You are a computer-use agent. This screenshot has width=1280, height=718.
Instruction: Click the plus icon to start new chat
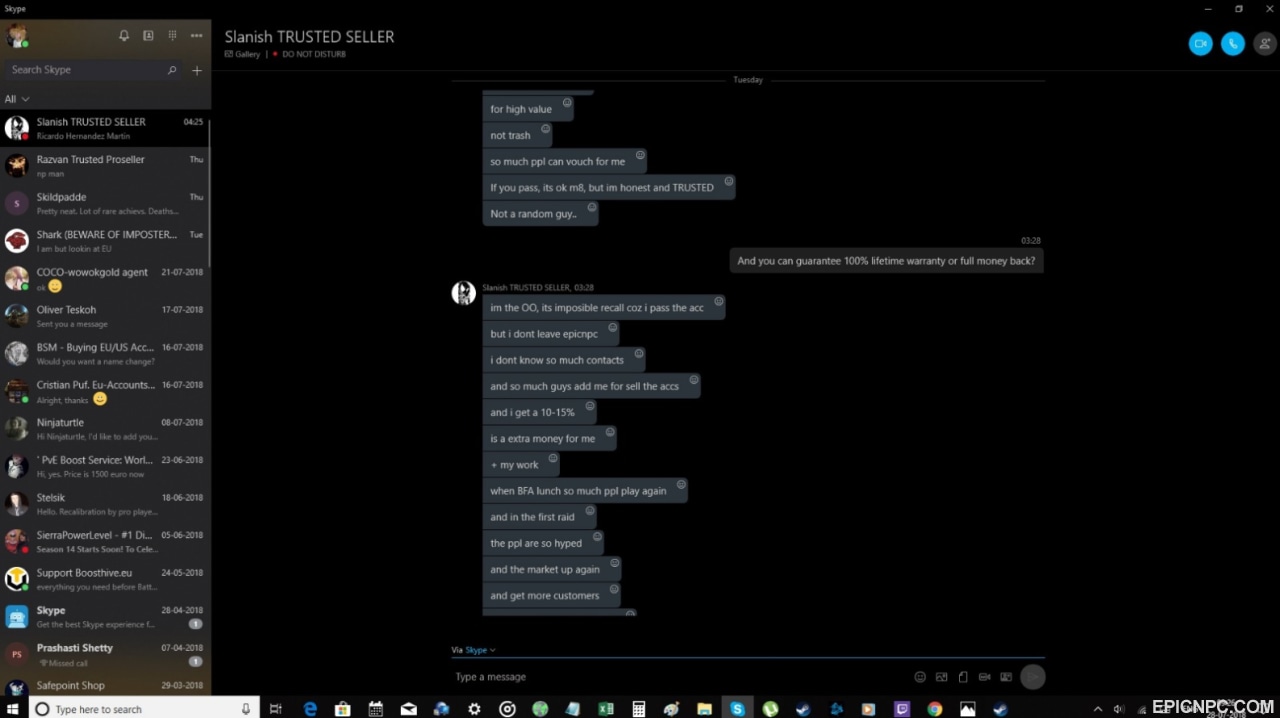click(197, 70)
